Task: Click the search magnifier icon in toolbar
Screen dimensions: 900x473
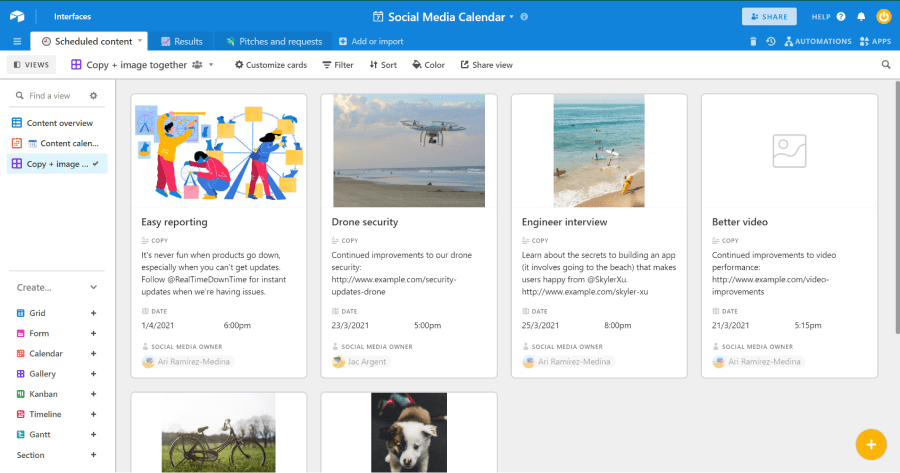Action: [x=886, y=65]
